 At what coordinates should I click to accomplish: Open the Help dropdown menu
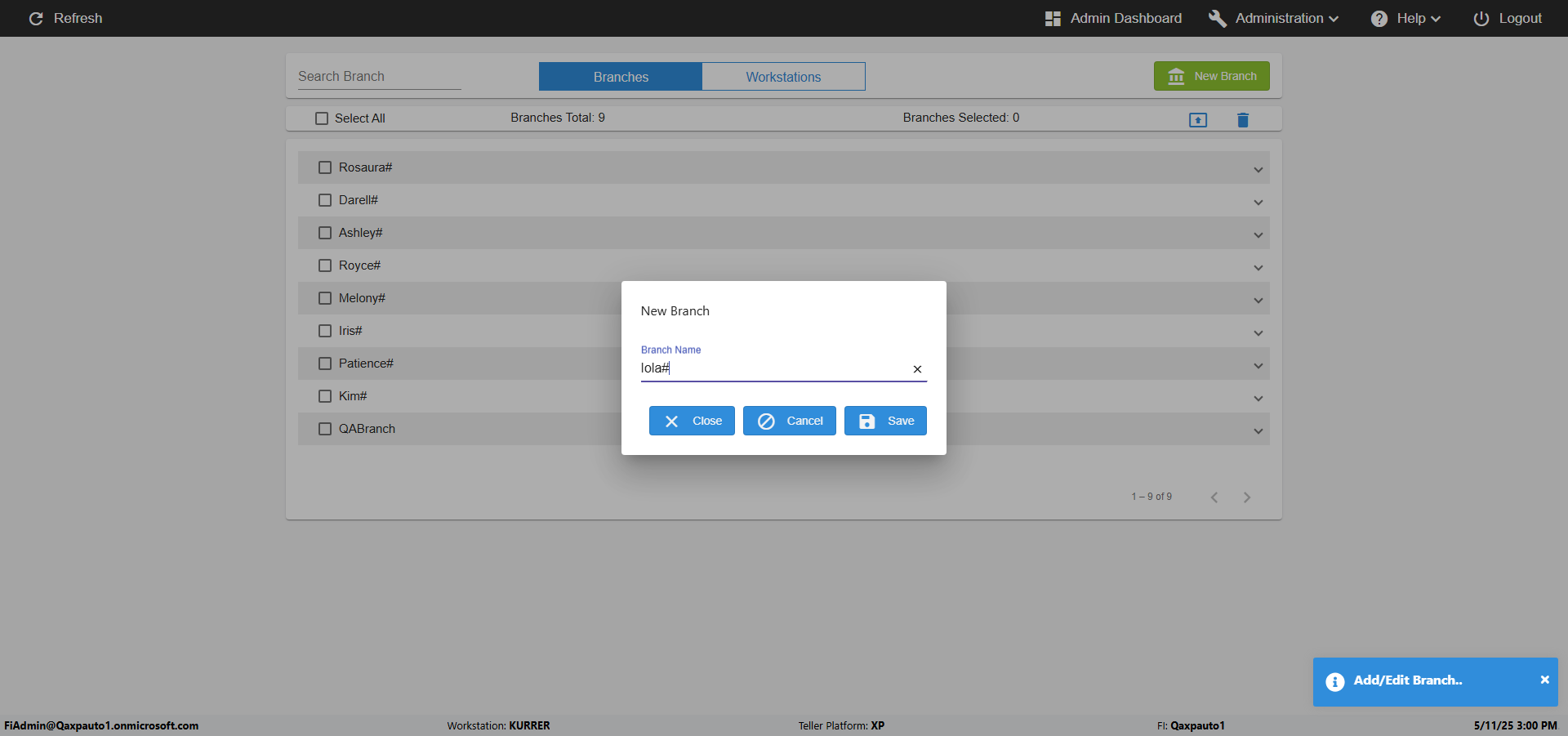coord(1405,18)
